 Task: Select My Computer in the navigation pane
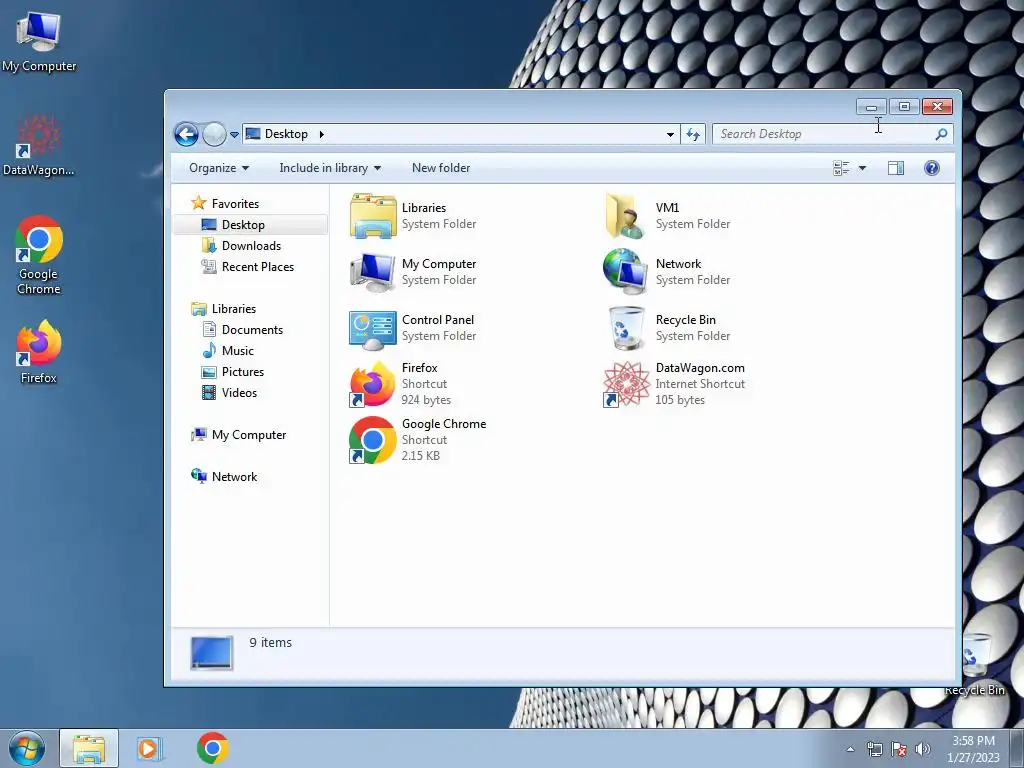pos(238,435)
